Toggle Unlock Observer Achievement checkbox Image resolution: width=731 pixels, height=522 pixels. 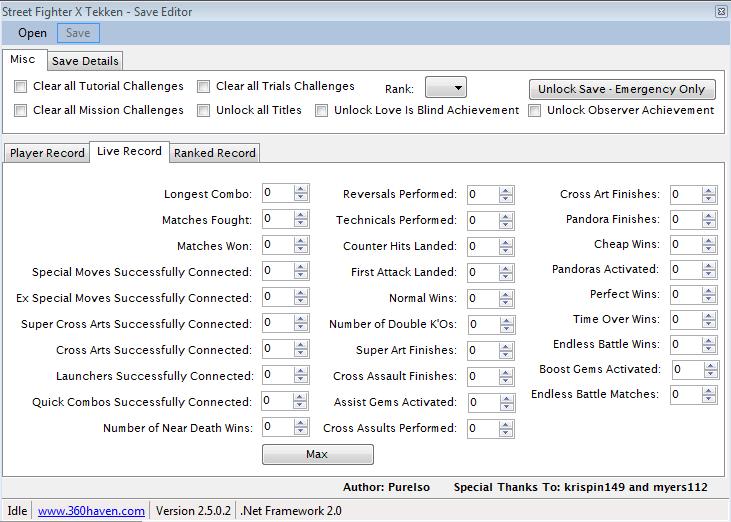point(535,111)
